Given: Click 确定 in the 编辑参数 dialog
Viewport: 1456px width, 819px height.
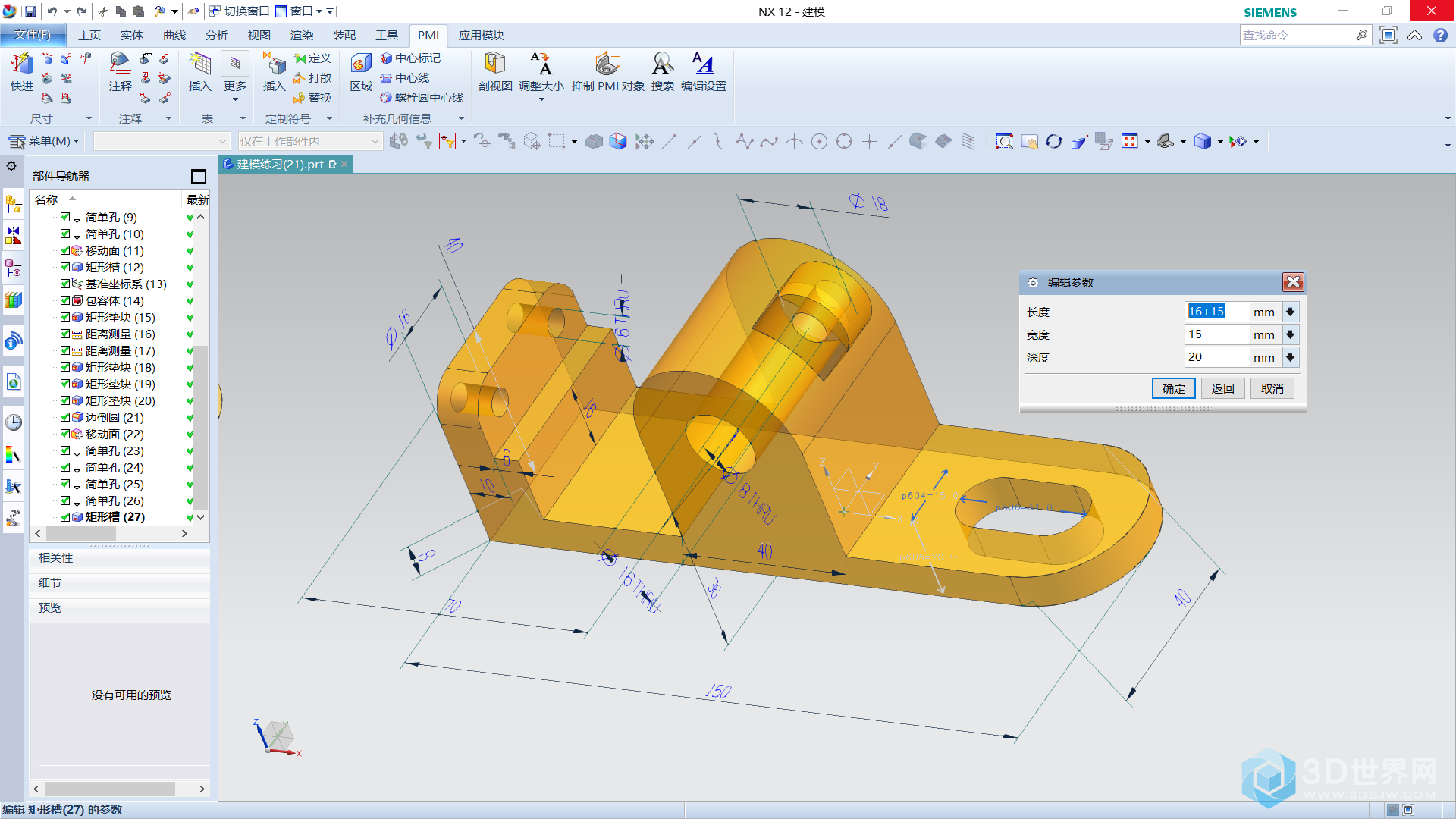Looking at the screenshot, I should click(1174, 388).
